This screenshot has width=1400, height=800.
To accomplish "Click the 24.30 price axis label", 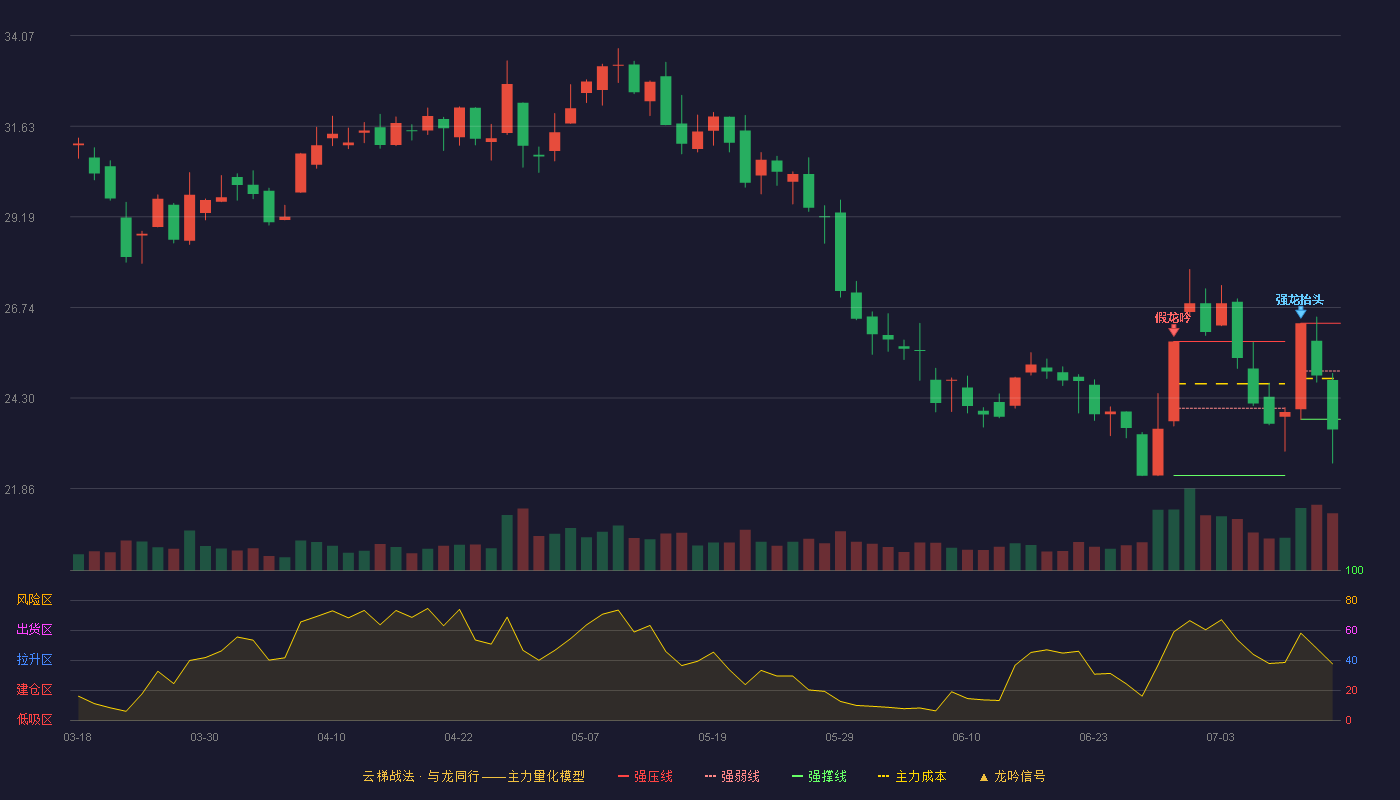I will click(19, 398).
